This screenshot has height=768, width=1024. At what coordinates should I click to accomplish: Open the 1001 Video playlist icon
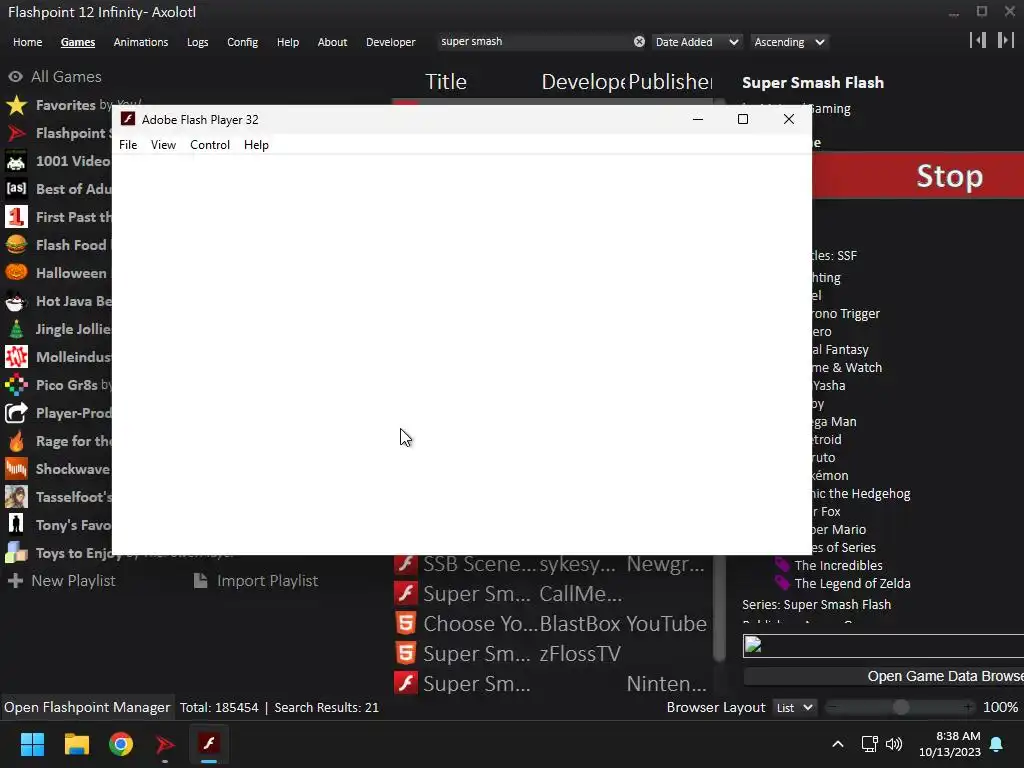pyautogui.click(x=16, y=161)
